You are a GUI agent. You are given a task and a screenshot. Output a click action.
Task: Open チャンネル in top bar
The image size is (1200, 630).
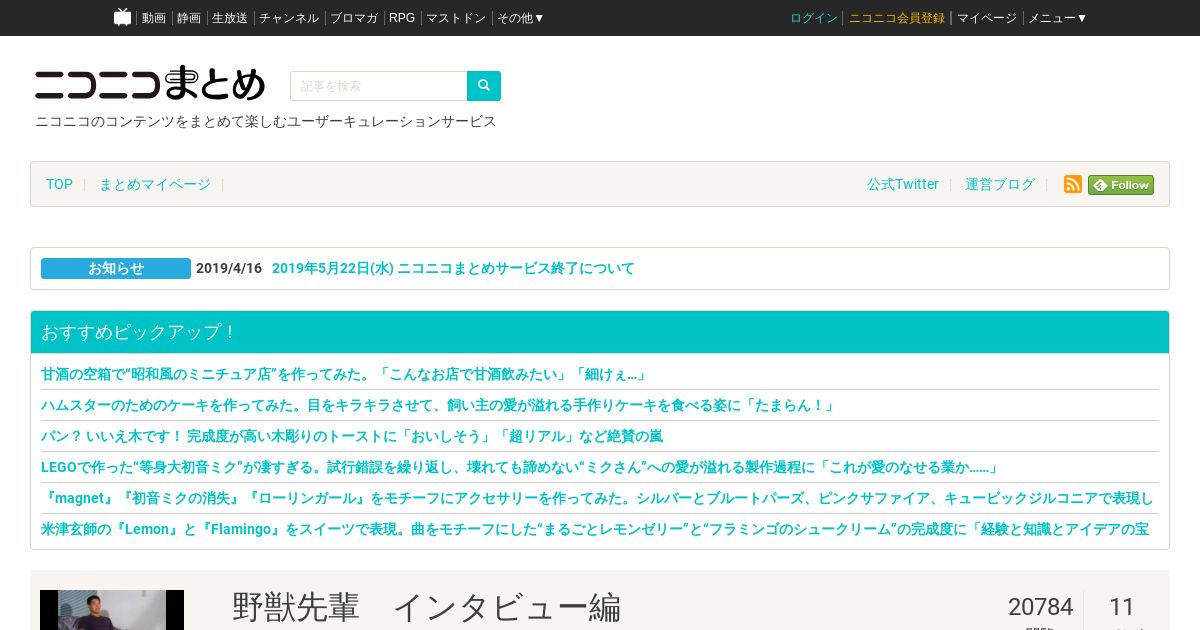tap(289, 18)
